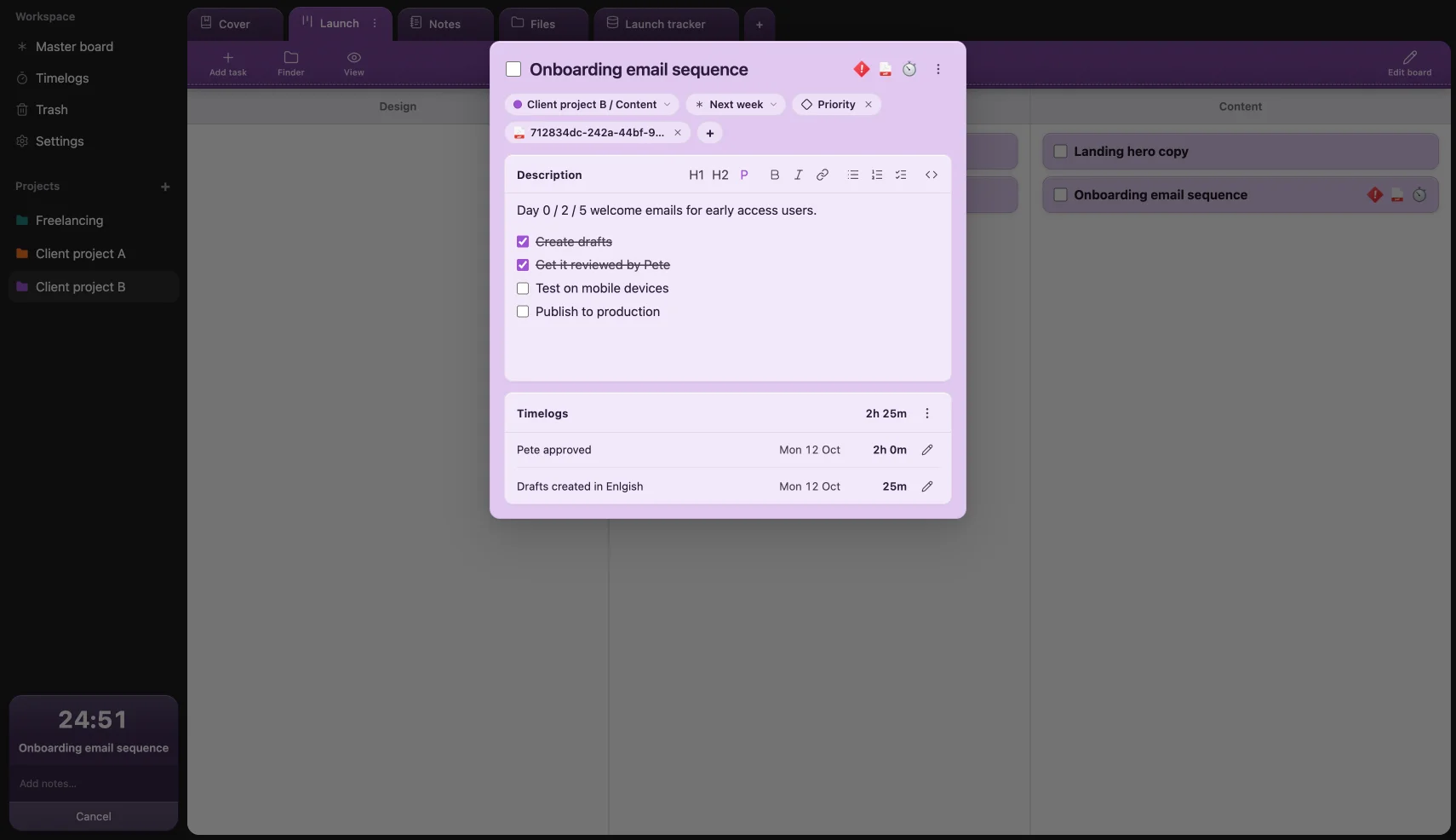The image size is (1456, 840).
Task: Toggle italic formatting in description
Action: [x=798, y=175]
